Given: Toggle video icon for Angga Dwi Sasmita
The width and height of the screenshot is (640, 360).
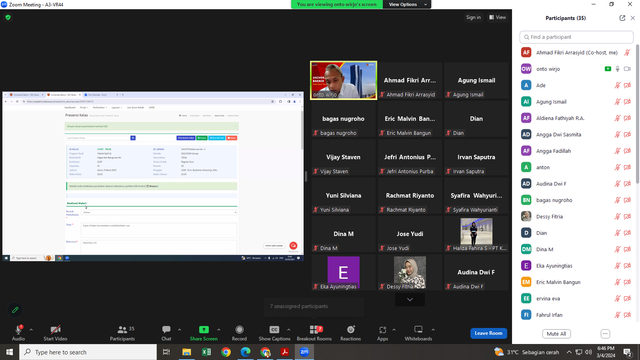Looking at the screenshot, I should coord(627,134).
